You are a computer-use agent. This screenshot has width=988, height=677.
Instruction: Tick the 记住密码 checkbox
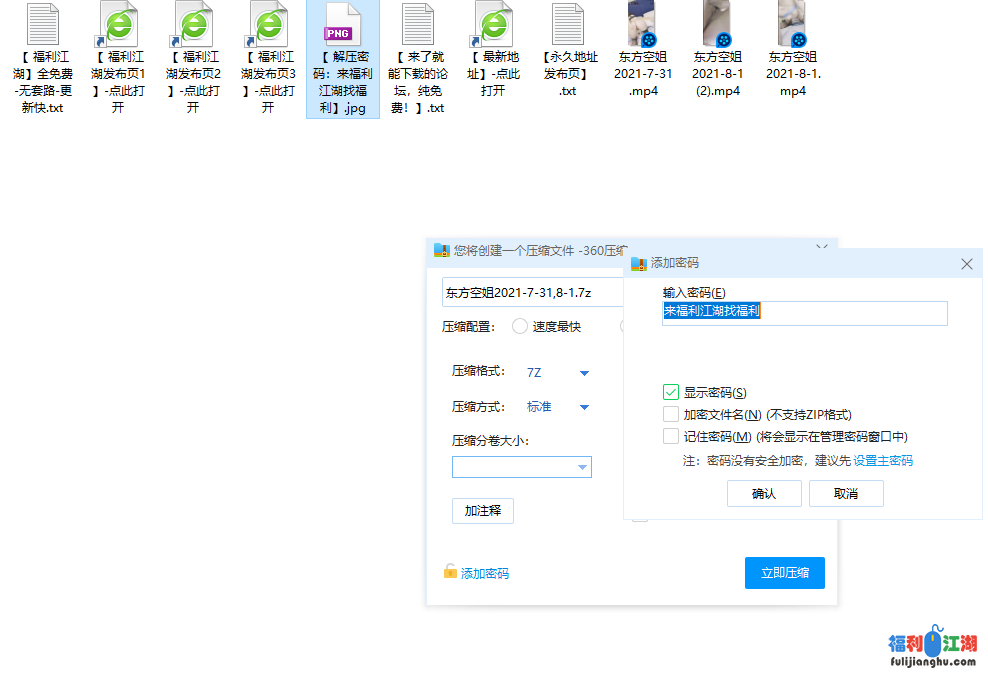(x=671, y=436)
